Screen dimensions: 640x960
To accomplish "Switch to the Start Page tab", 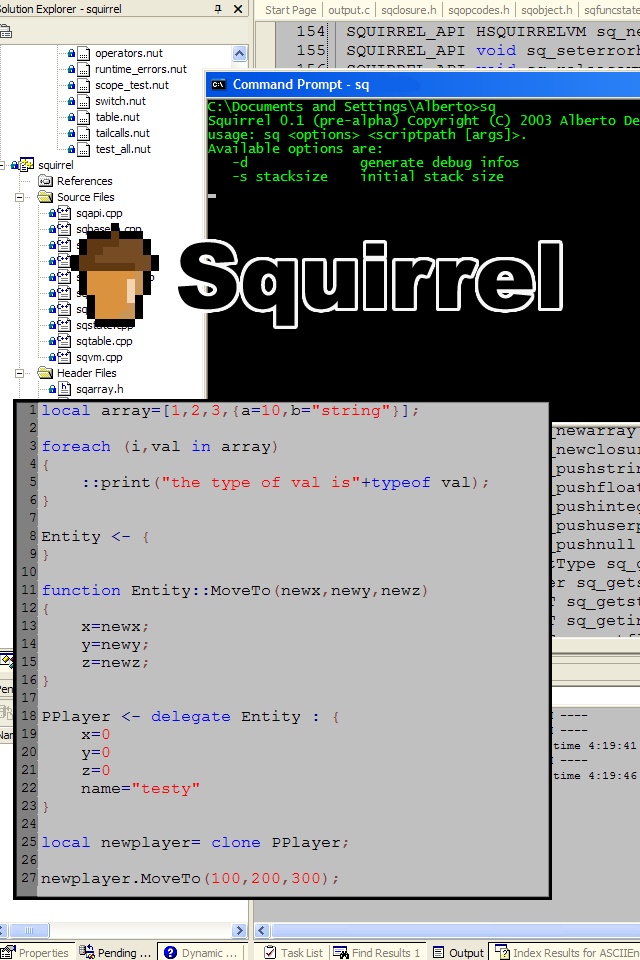I will tap(290, 10).
